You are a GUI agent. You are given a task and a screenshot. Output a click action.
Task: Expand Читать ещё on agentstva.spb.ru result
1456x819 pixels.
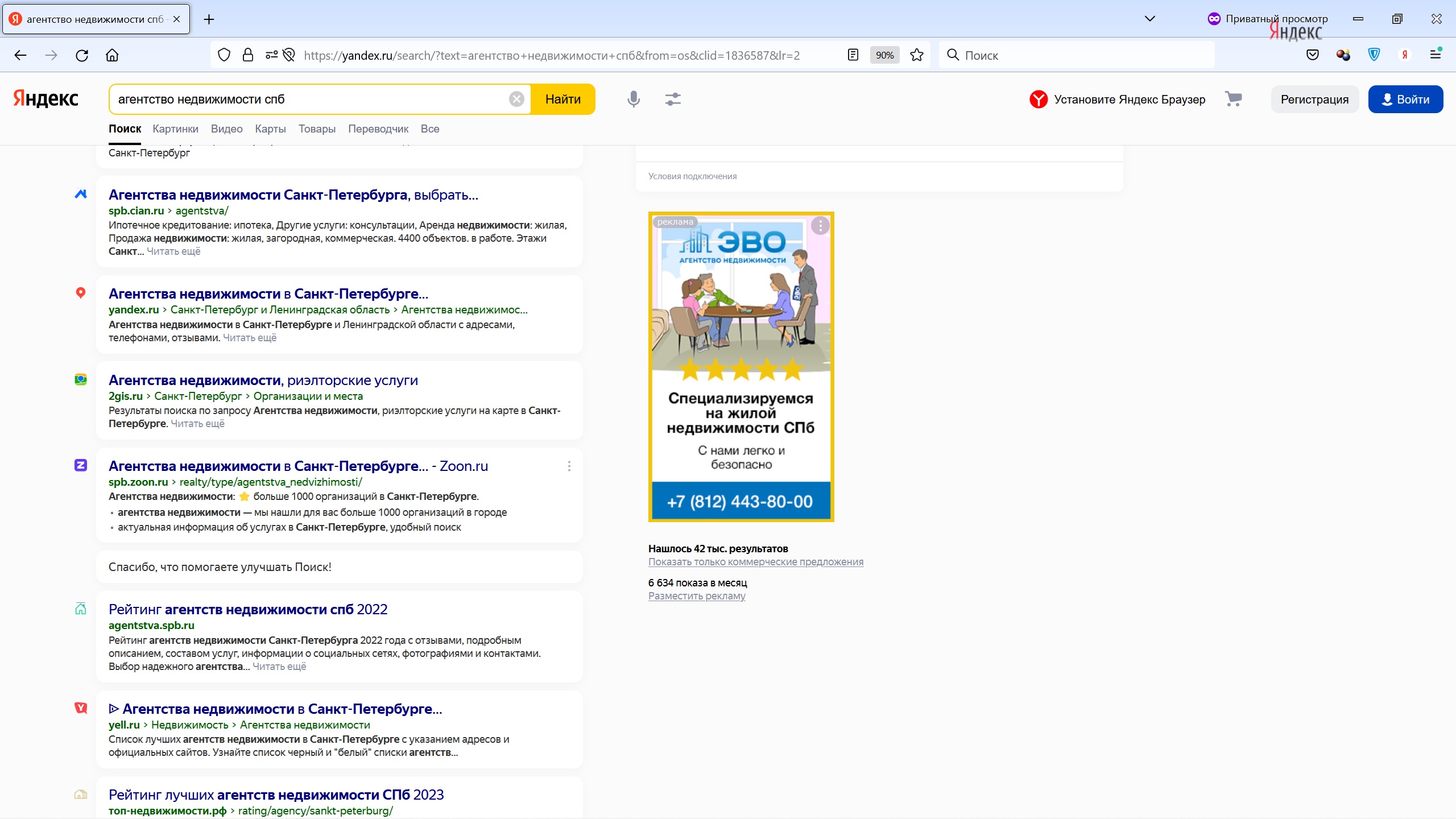click(279, 667)
